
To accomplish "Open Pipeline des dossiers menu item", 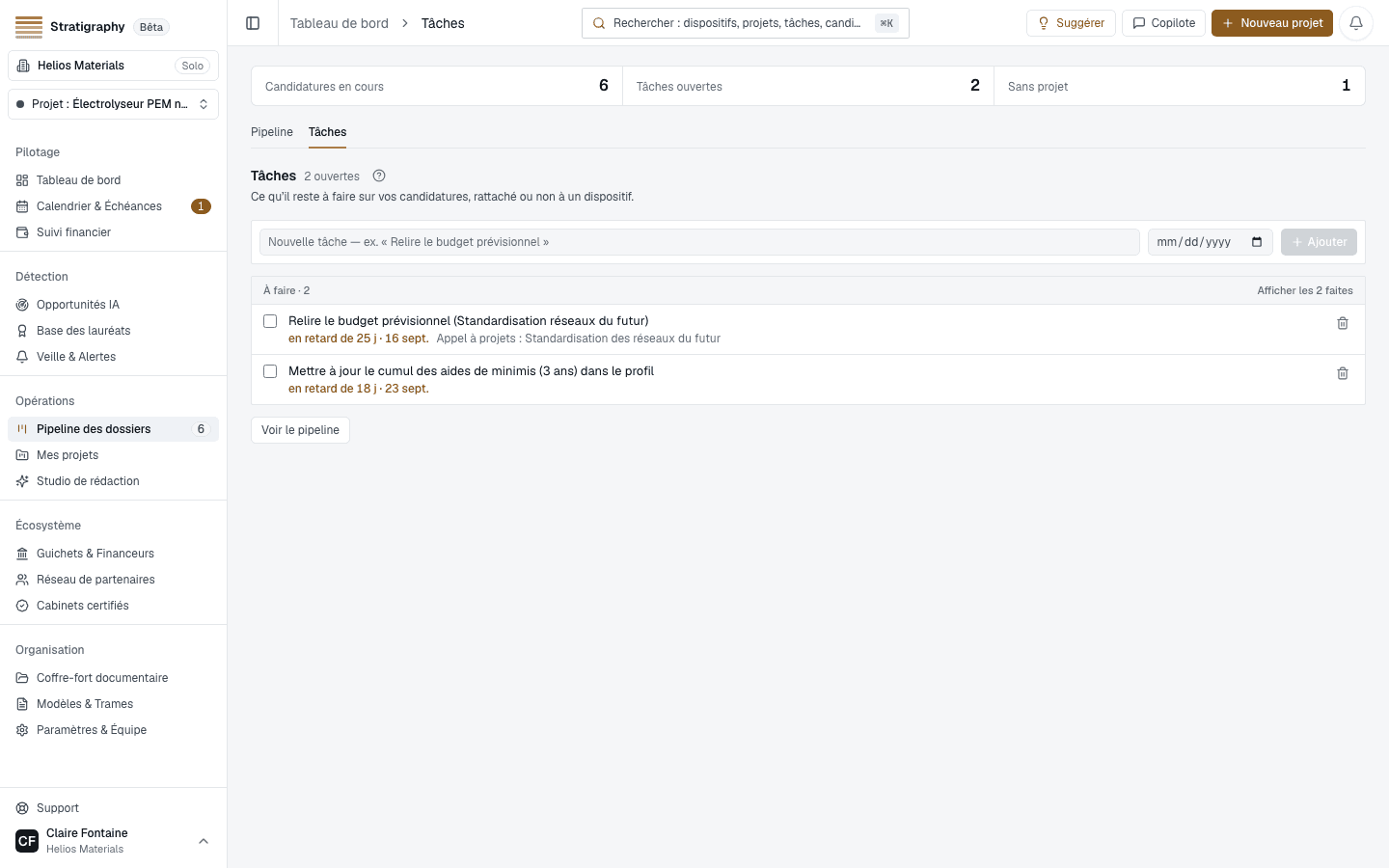I will (113, 429).
